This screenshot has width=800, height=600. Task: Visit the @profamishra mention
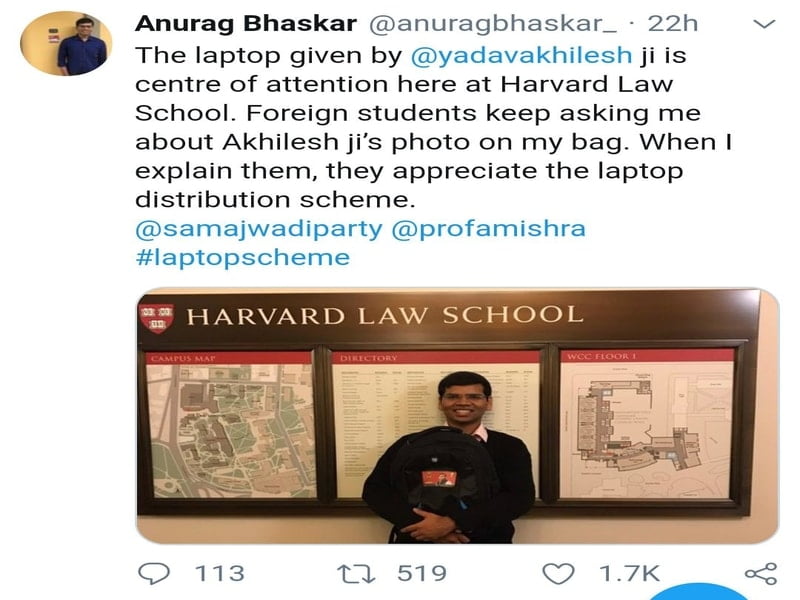coord(488,229)
